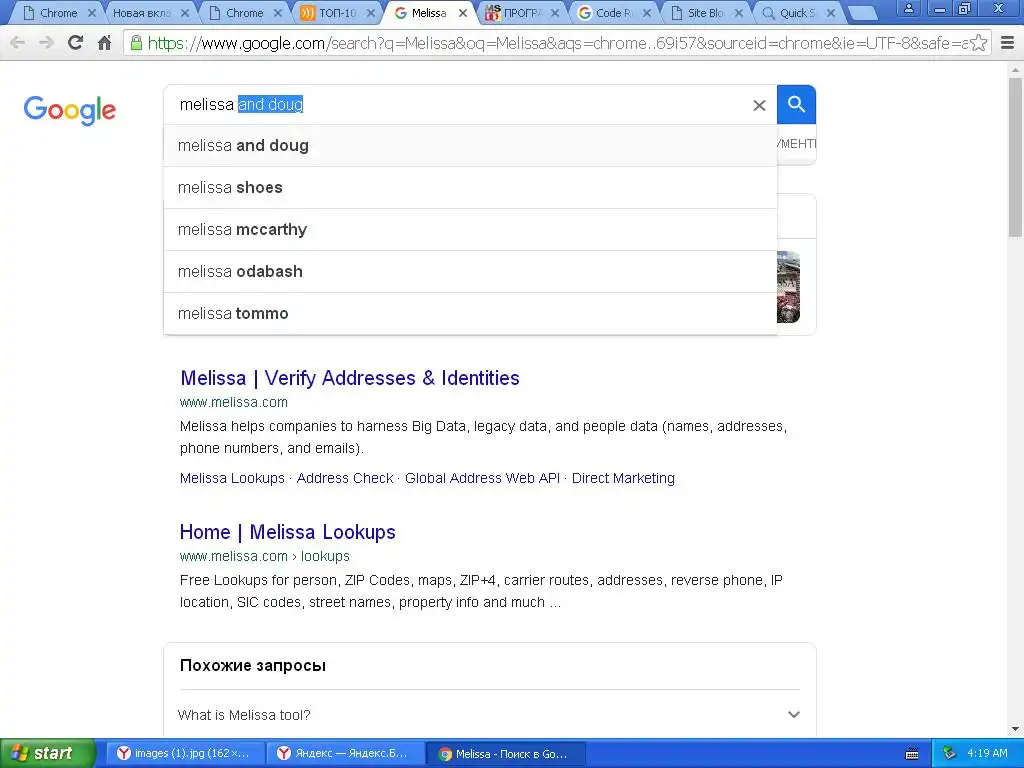View site security padlock info
Screen dimensions: 1024x768
pos(136,43)
